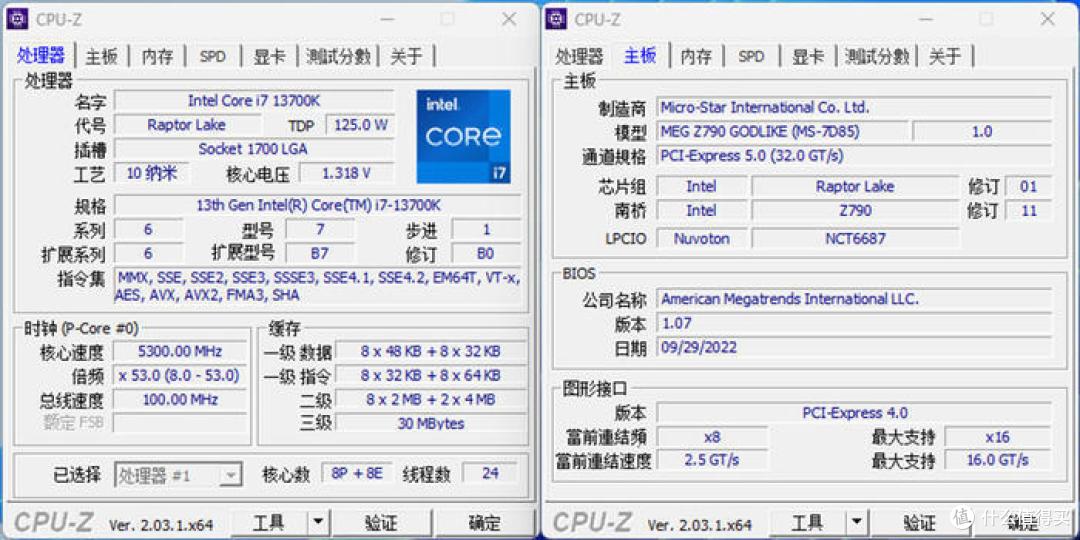This screenshot has width=1080, height=540.
Task: Click the name field Intel Core i7 13700K
Action: click(x=253, y=101)
